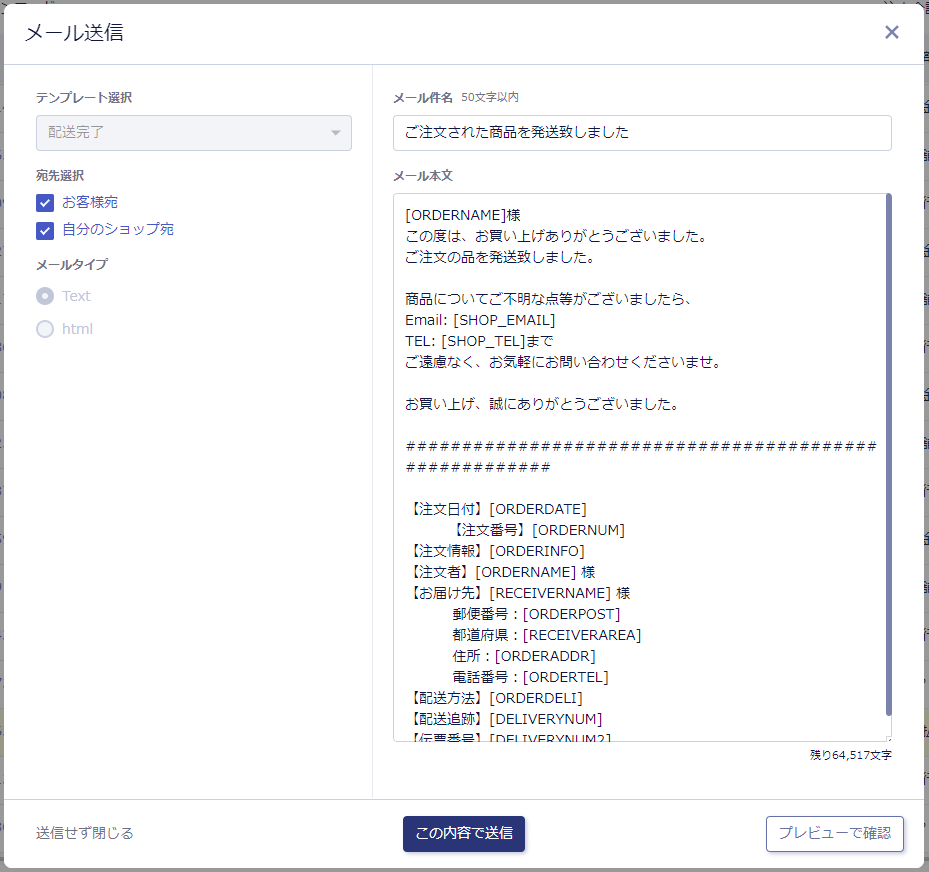Click the [ORDERDATE] tag in mail body
Screen dimensions: 929x872
(538, 509)
